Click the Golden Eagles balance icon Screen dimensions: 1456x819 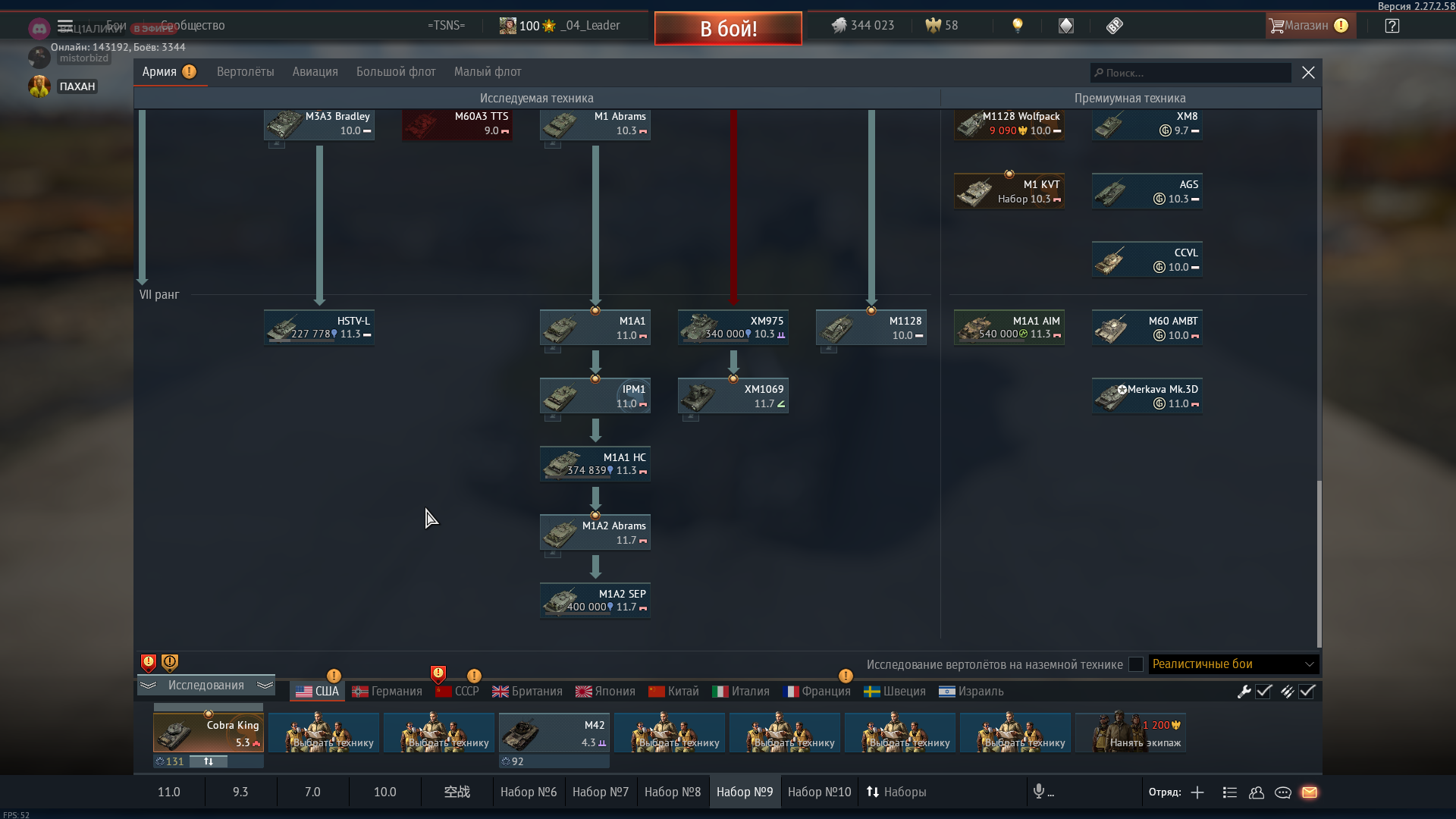pyautogui.click(x=933, y=25)
